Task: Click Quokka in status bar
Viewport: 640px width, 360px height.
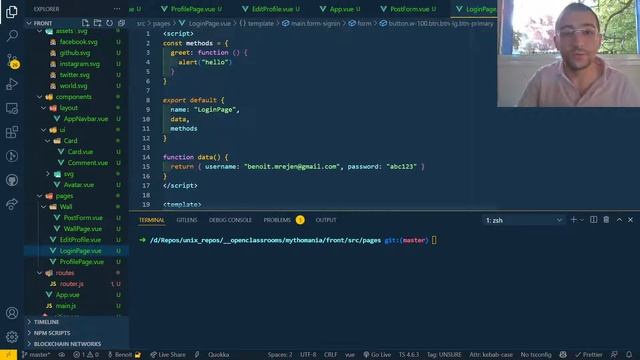Action: pyautogui.click(x=218, y=355)
